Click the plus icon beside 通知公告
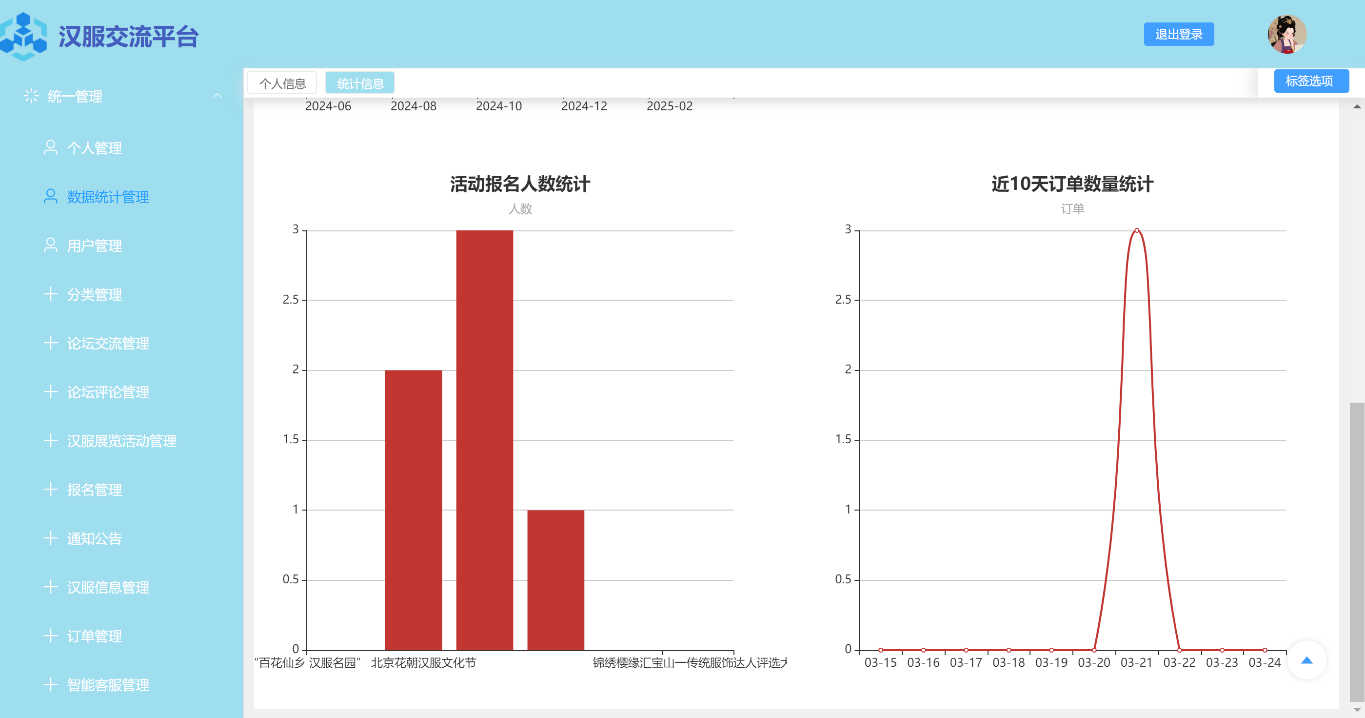The image size is (1365, 718). (x=50, y=538)
